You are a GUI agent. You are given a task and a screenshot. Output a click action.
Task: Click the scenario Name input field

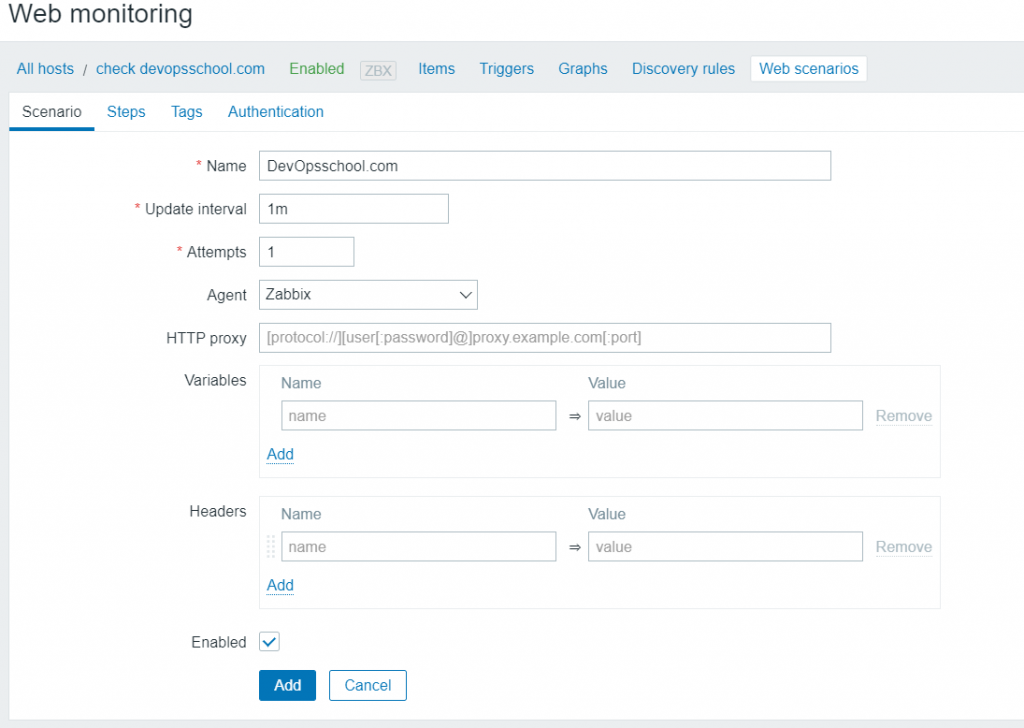544,166
